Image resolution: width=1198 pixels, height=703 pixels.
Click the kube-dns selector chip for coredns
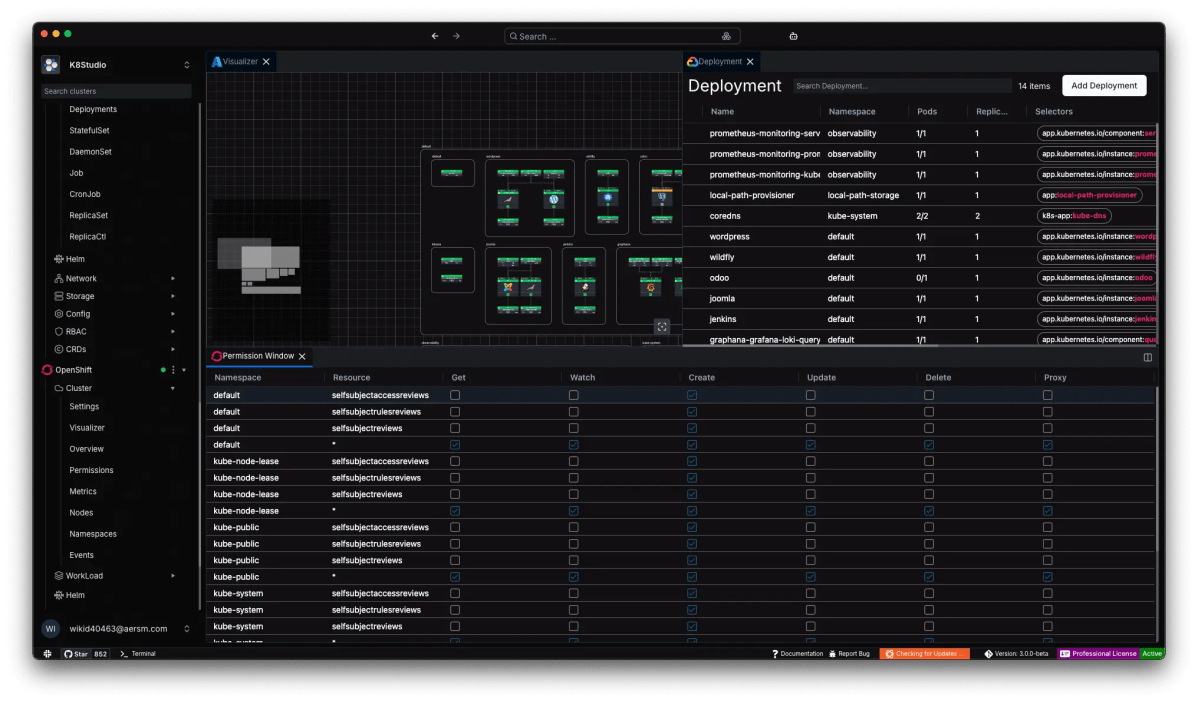pyautogui.click(x=1073, y=216)
